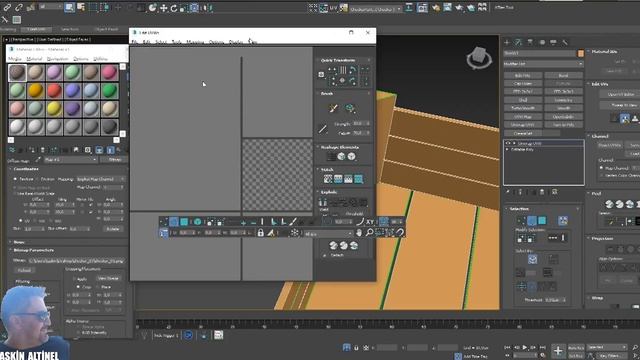Image resolution: width=640 pixels, height=360 pixels.
Task: Open Navigation menu in Material Editor
Action: point(58,59)
